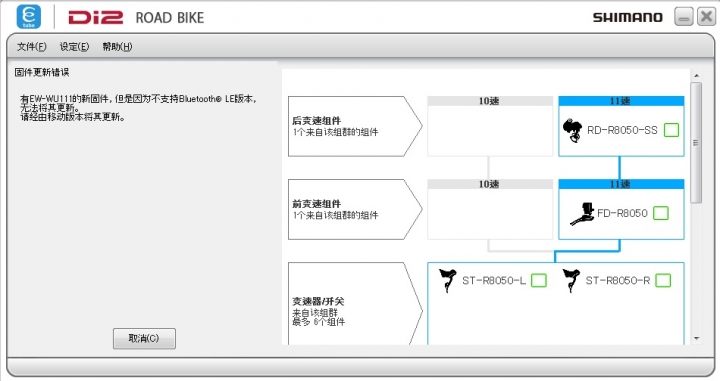Click the left shifter icon beside ST-R8050-L
Viewport: 720px width, 381px height.
(x=447, y=280)
